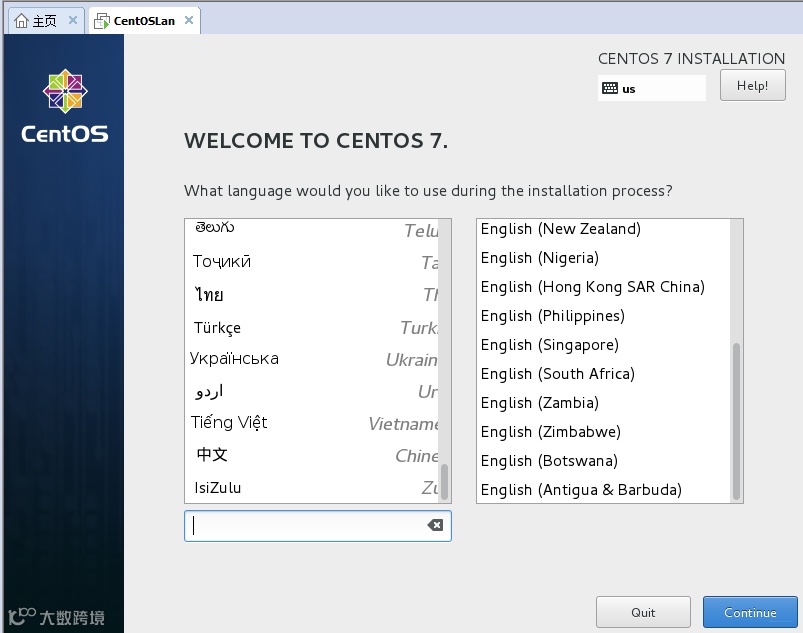Click the keyboard layout icon next to us
803x633 pixels.
(609, 88)
